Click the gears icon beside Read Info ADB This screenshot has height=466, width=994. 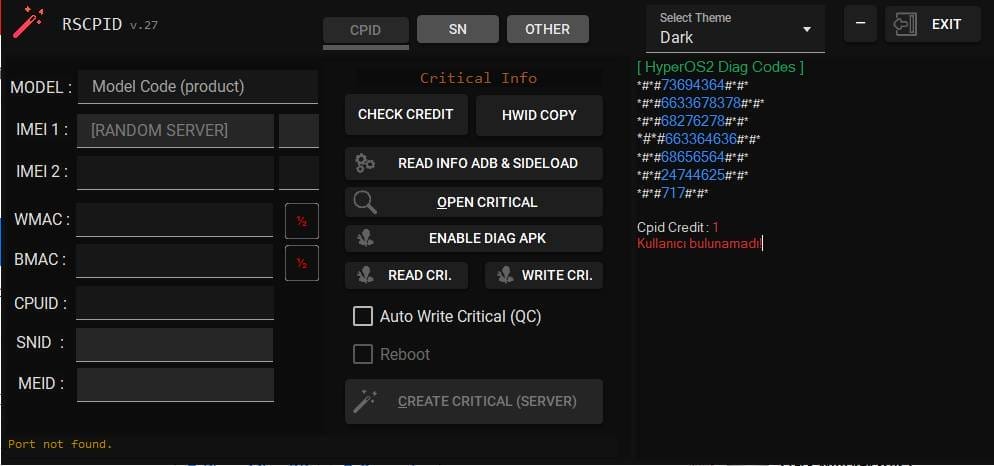pos(365,163)
